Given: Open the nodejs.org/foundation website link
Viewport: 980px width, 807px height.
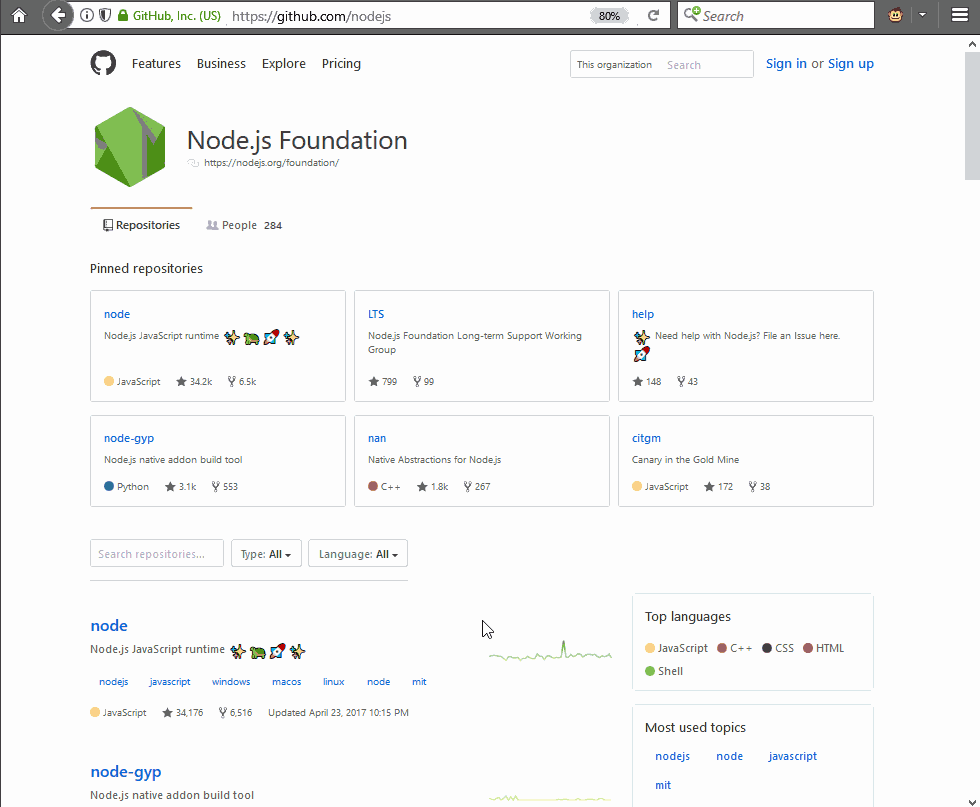Looking at the screenshot, I should tap(271, 163).
